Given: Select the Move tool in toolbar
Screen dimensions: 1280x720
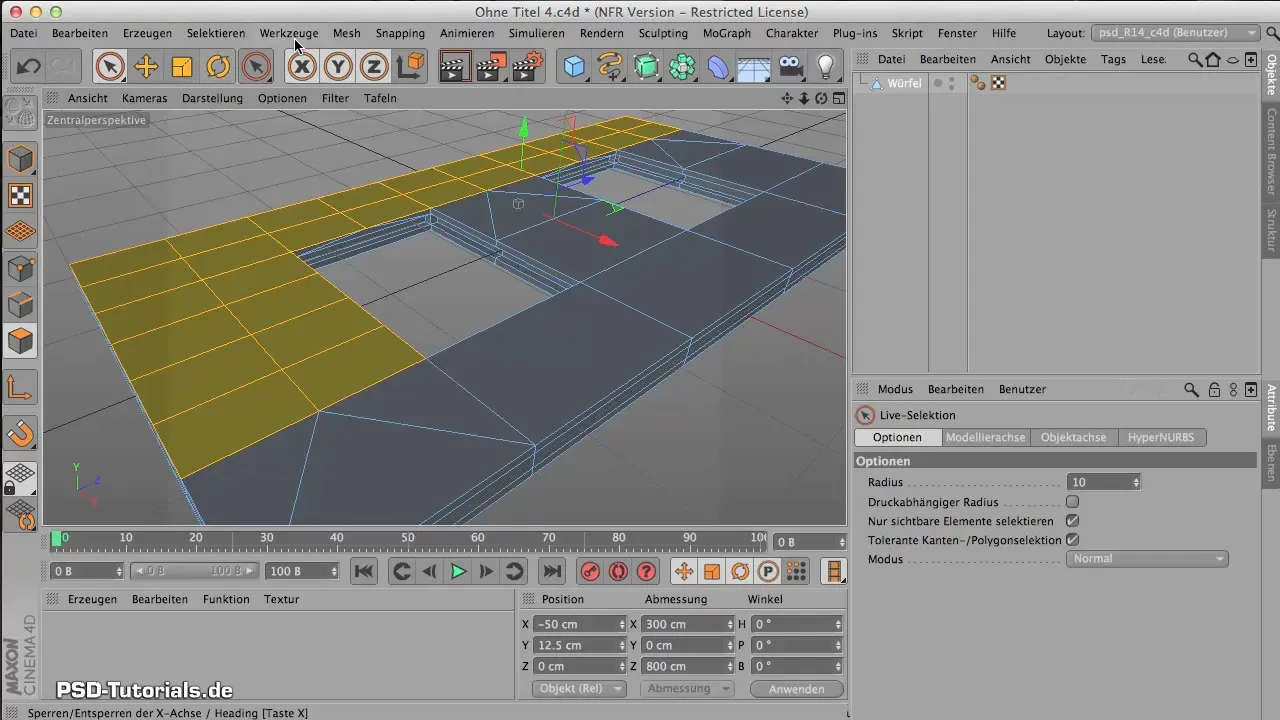Looking at the screenshot, I should click(x=146, y=67).
